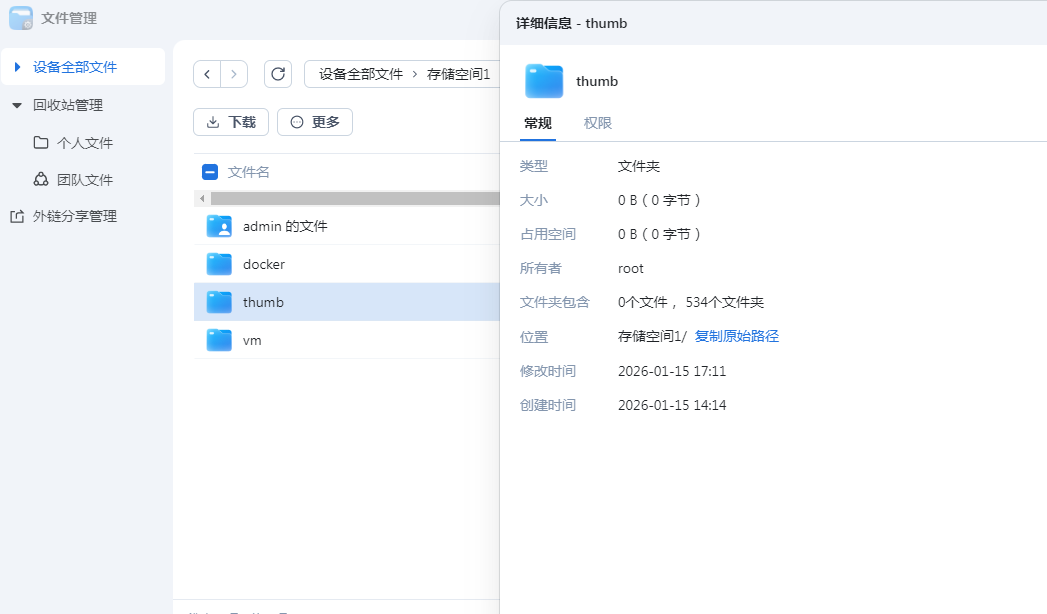Click the vm folder icon
Viewport: 1047px width, 614px height.
click(x=219, y=340)
